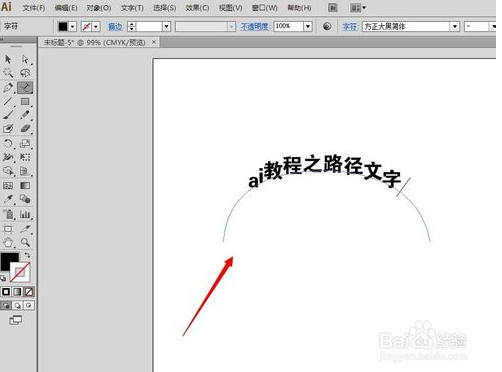Screen dimensions: 502x372
Task: Enable Draw Inside mode
Action: pos(29,305)
